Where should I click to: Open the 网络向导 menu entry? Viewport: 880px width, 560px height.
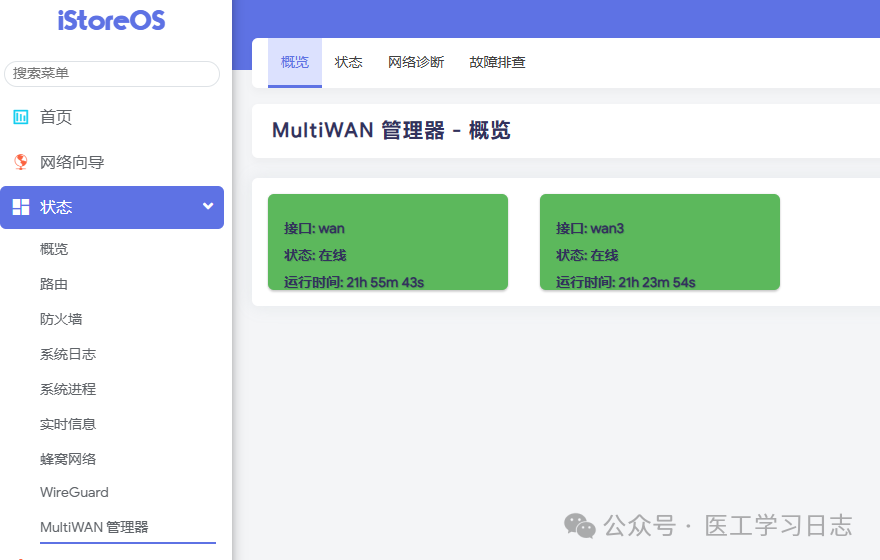(x=72, y=162)
